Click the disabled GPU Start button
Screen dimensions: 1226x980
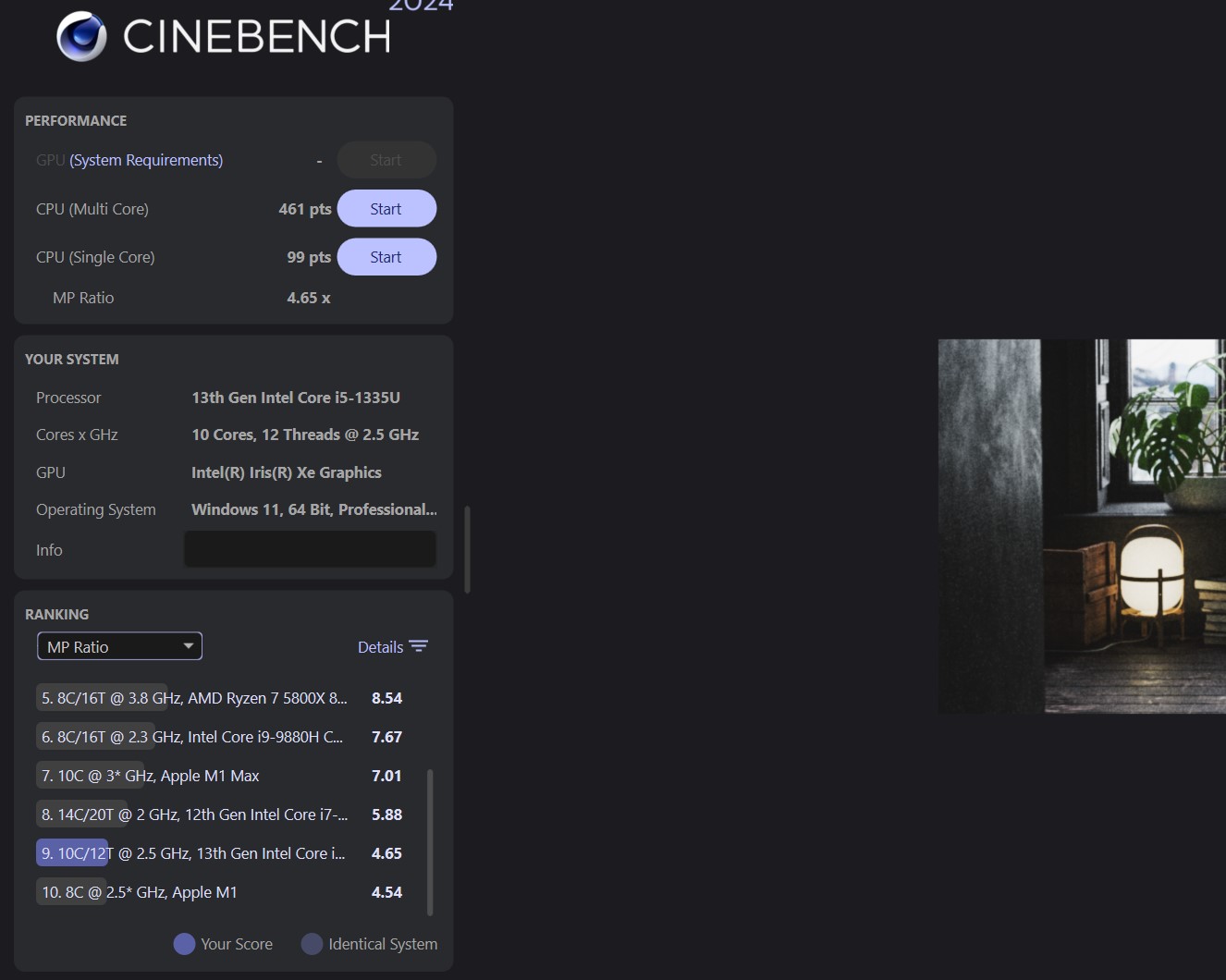point(386,160)
